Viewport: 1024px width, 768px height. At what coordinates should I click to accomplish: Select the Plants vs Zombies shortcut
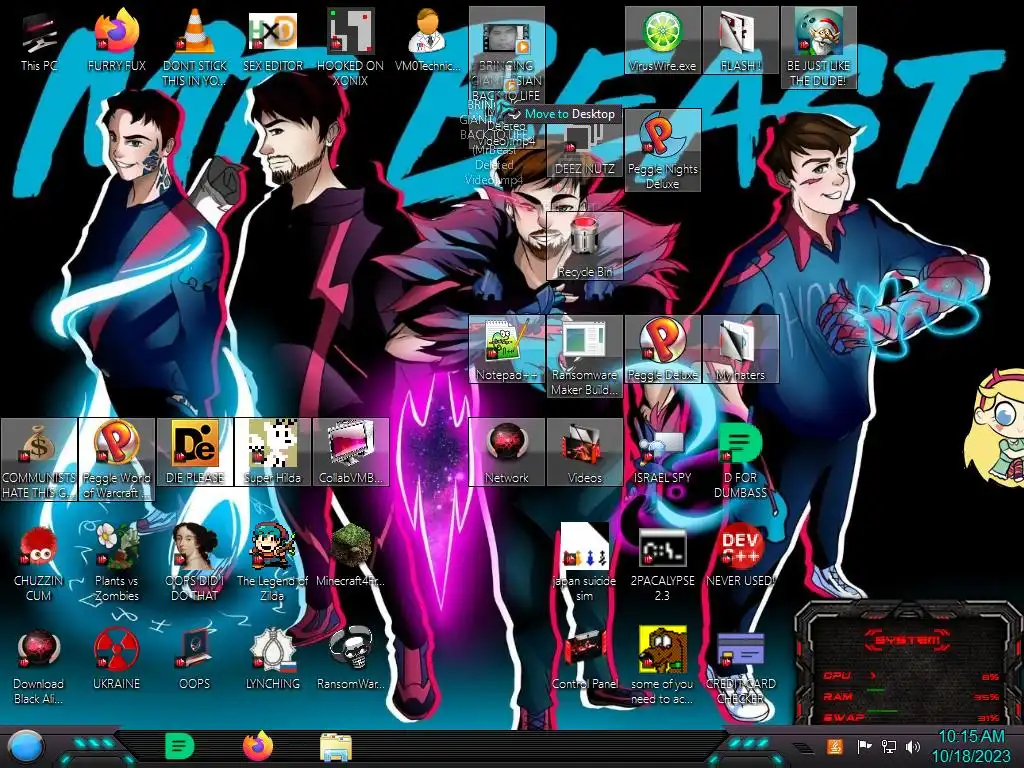coord(116,562)
